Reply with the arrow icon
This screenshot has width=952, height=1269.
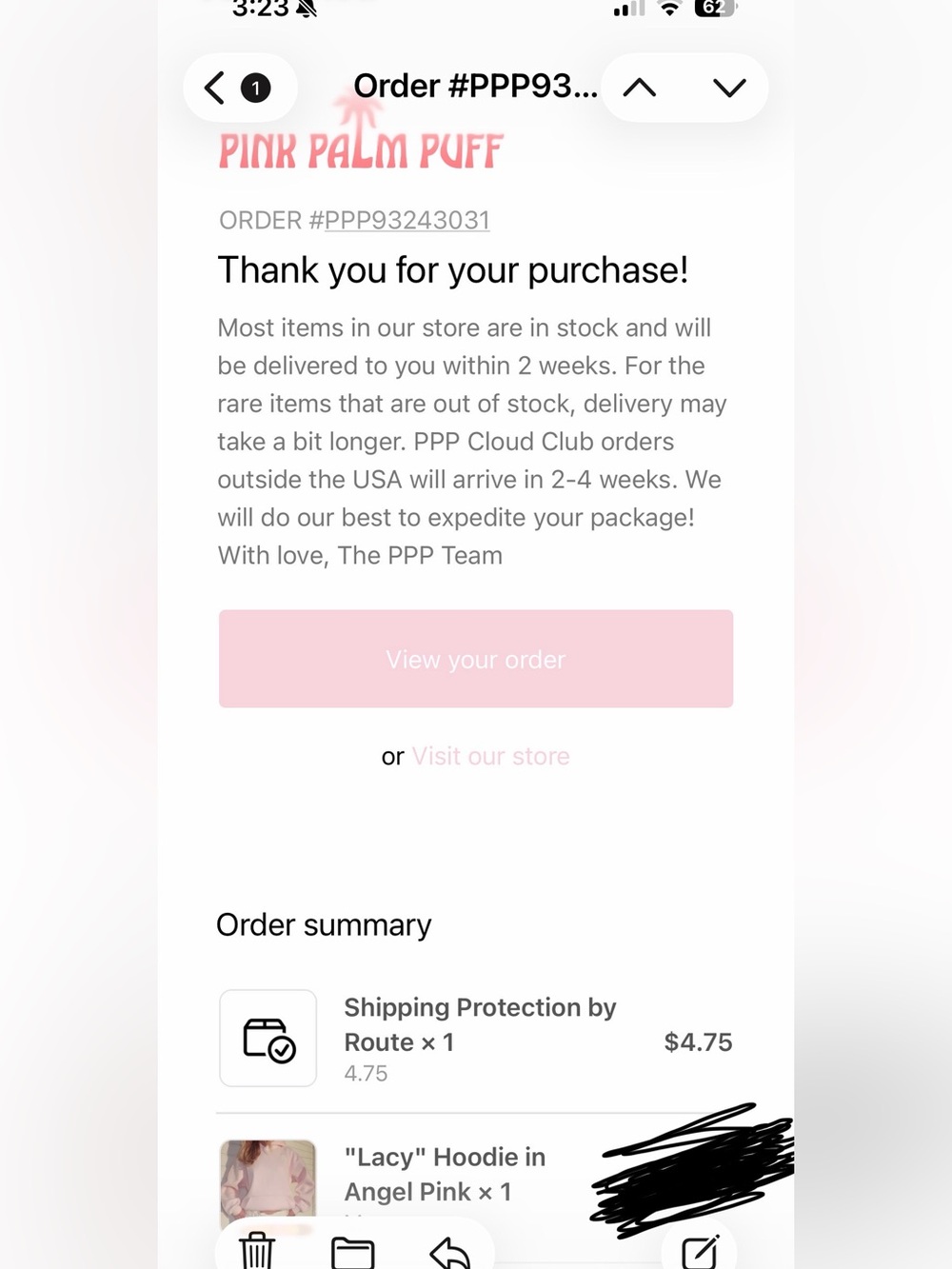tap(449, 1252)
